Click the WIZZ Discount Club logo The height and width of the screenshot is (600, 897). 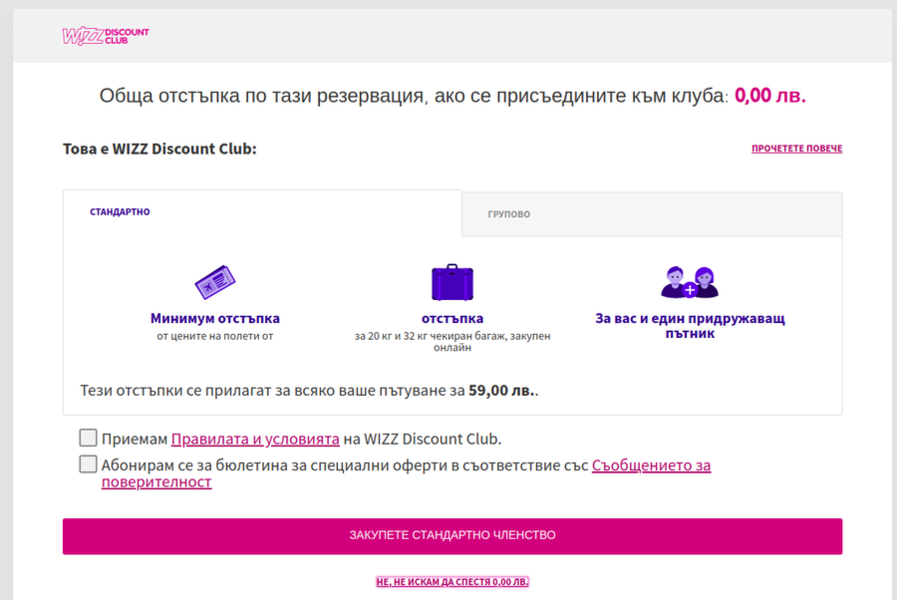pos(105,36)
